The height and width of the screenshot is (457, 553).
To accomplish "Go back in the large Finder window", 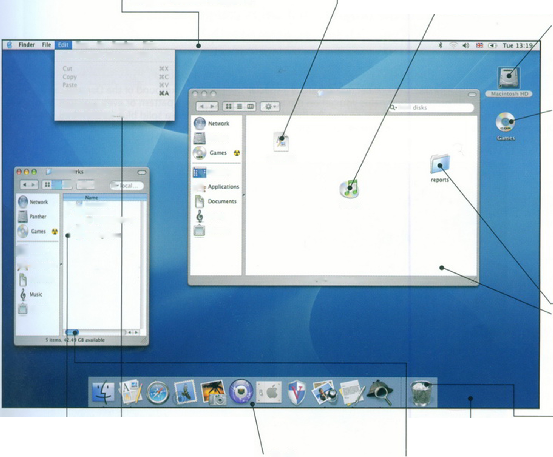I will 202,106.
